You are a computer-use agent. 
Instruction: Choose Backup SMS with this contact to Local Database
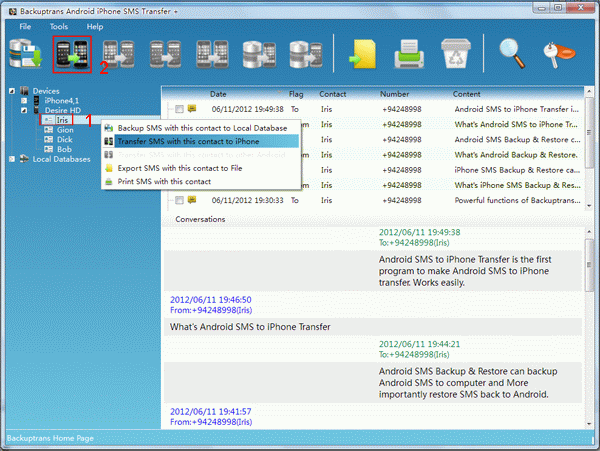click(x=201, y=128)
